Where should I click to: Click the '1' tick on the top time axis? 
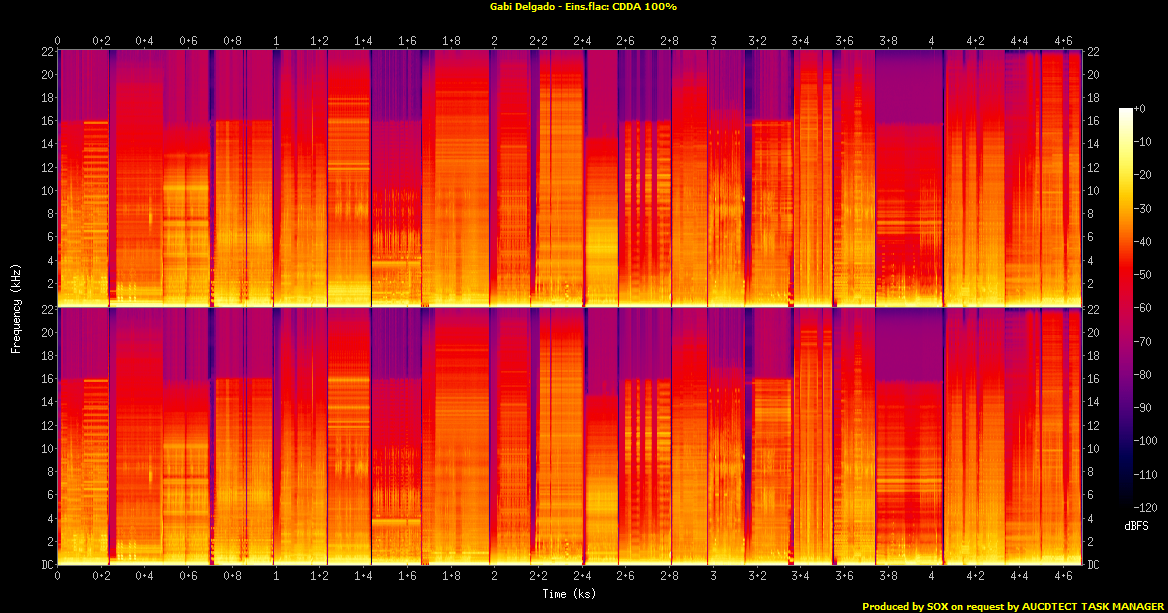(276, 40)
